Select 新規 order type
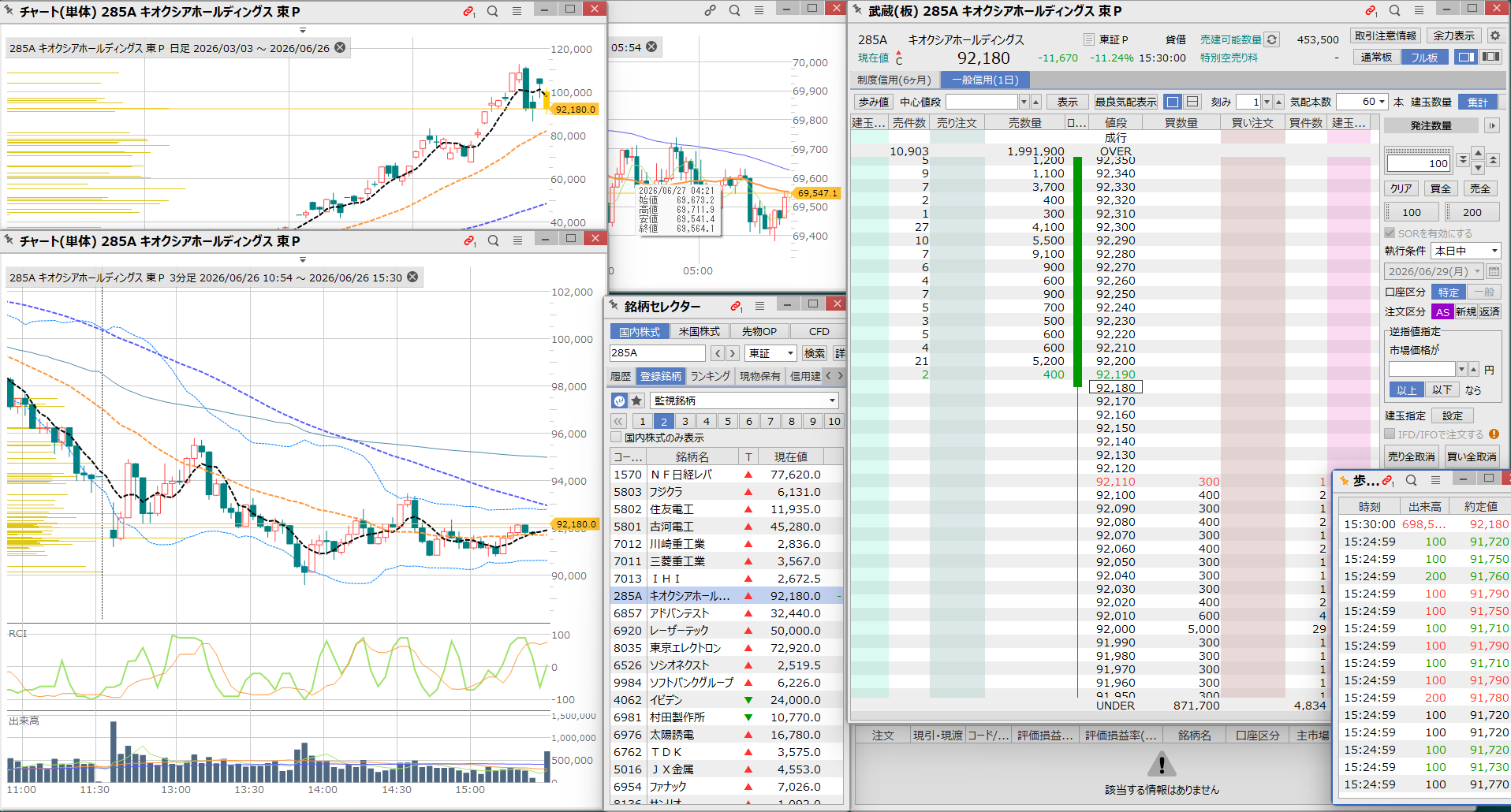This screenshot has width=1511, height=812. (x=1466, y=311)
